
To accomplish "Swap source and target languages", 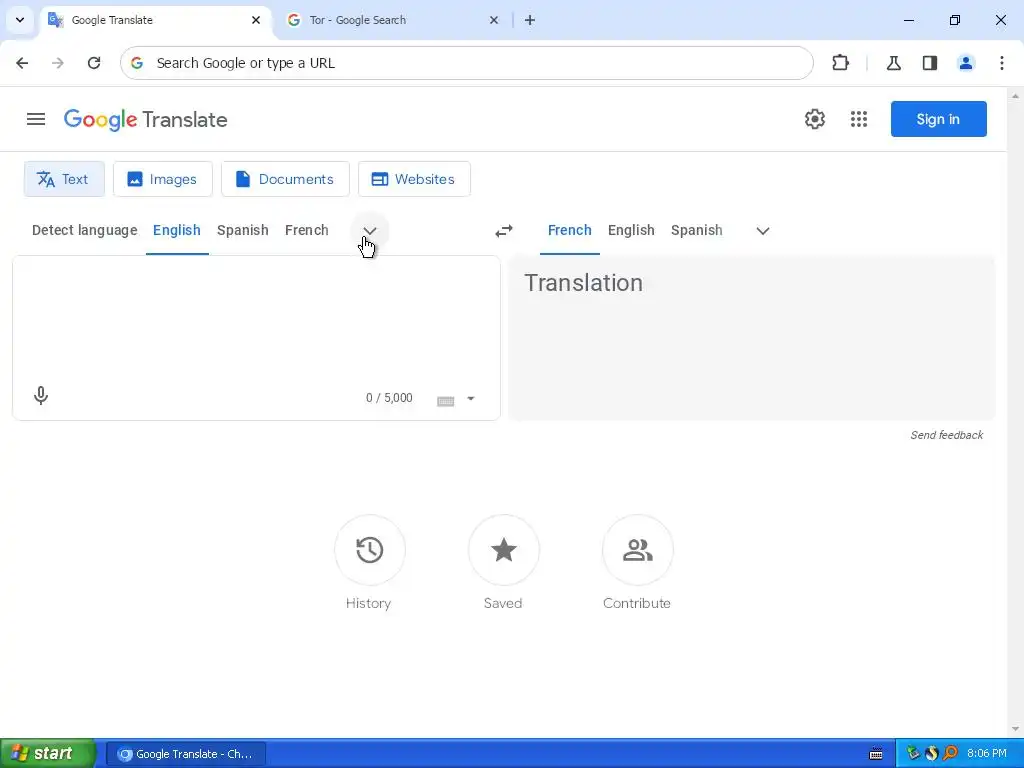I will point(504,231).
